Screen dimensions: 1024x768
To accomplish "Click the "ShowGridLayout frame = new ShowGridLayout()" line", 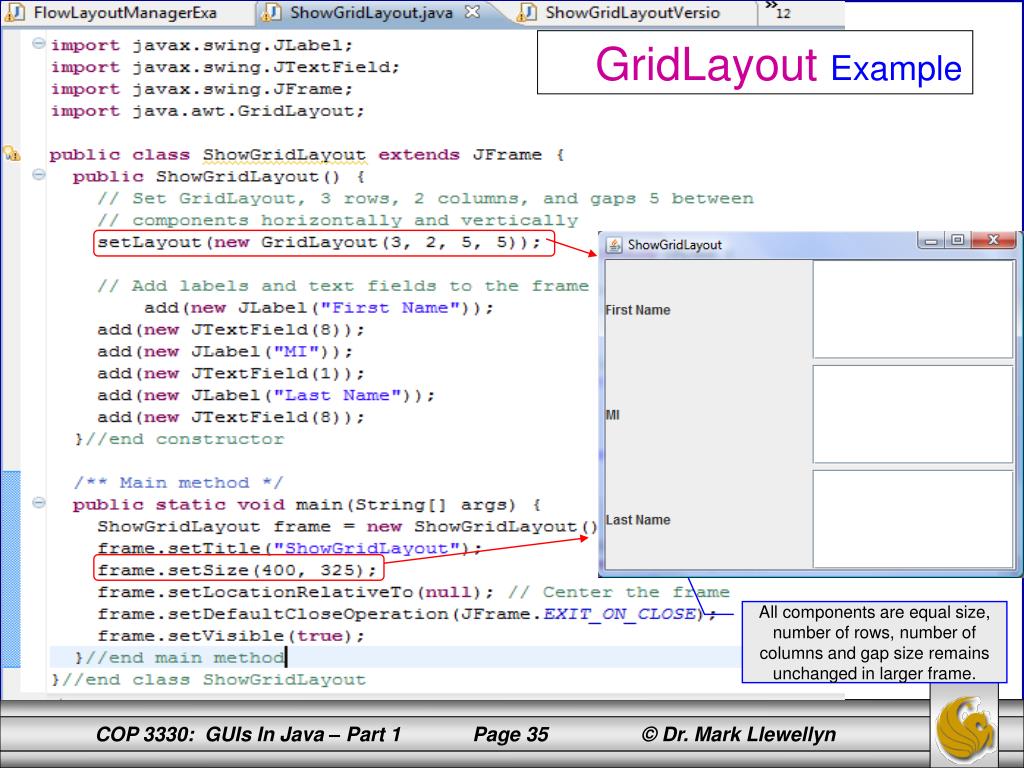I will 347,526.
